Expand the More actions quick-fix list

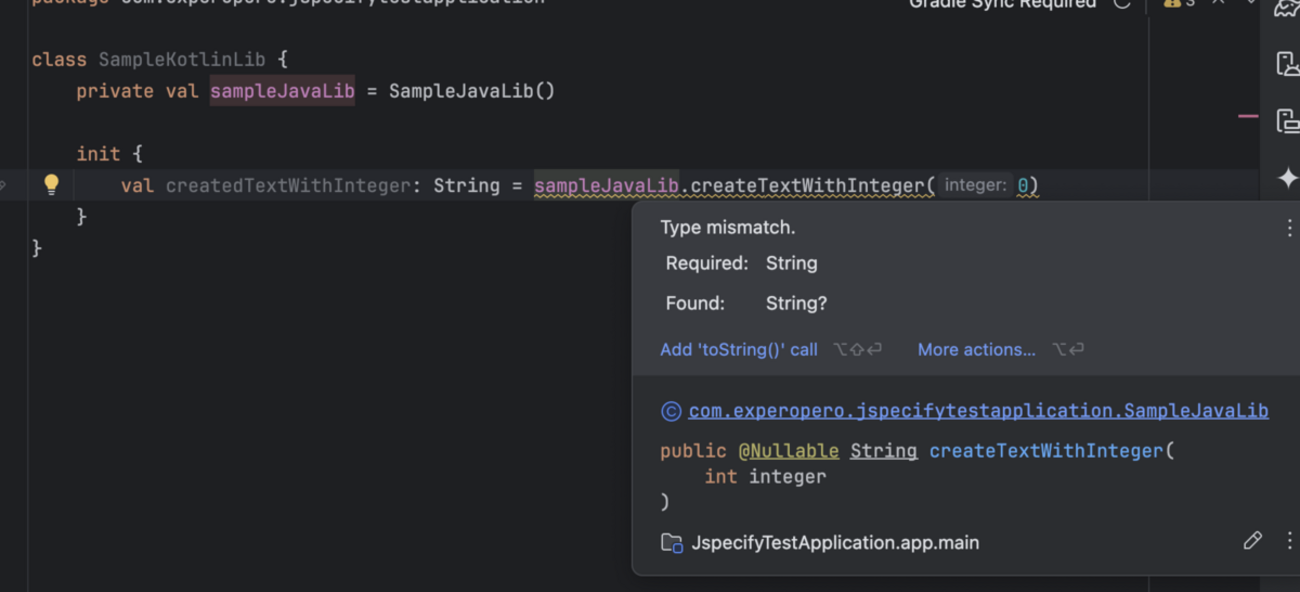[x=976, y=349]
